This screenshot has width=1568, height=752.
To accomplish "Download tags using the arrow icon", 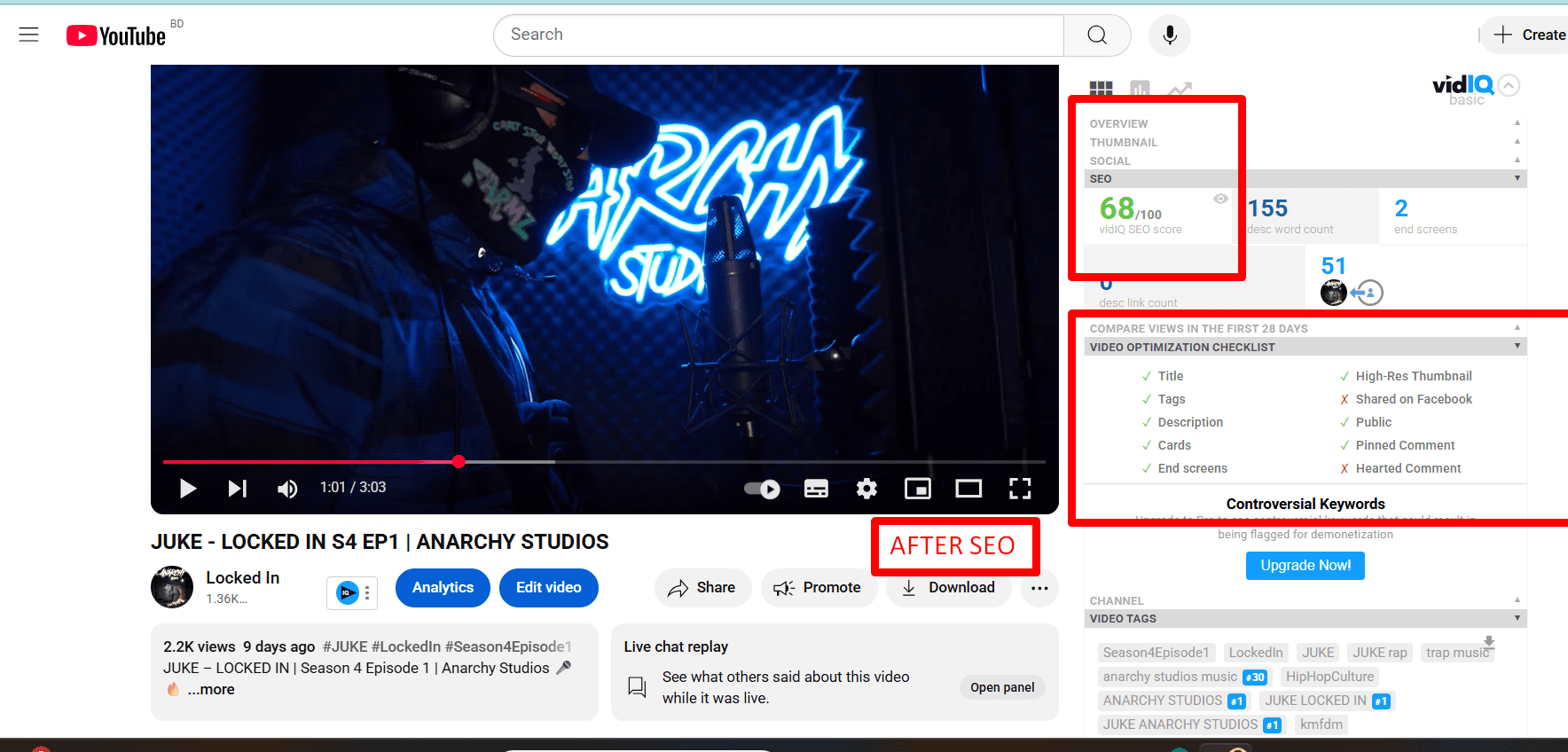I will 1489,641.
